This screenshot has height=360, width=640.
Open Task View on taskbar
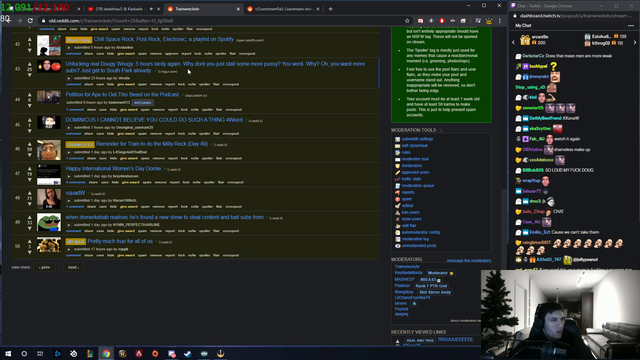click(40, 353)
